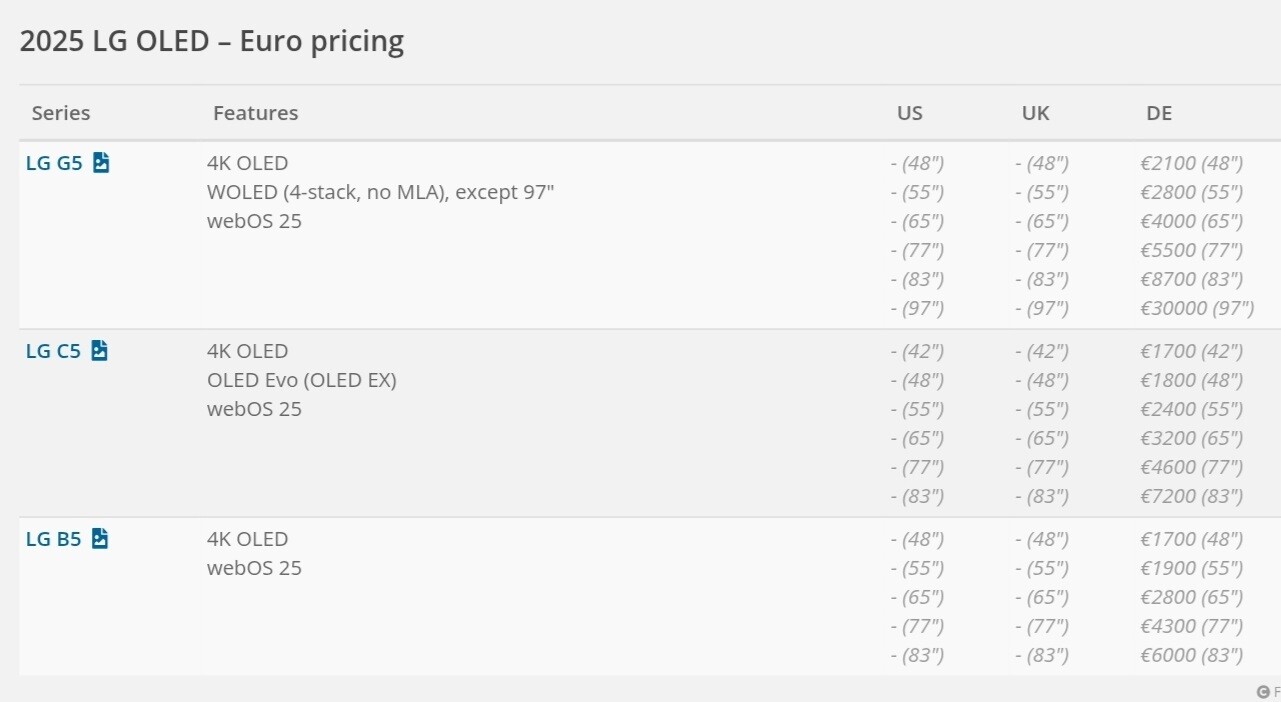Image resolution: width=1281 pixels, height=702 pixels.
Task: Click the €30000 (97") price
Action: click(x=1197, y=308)
